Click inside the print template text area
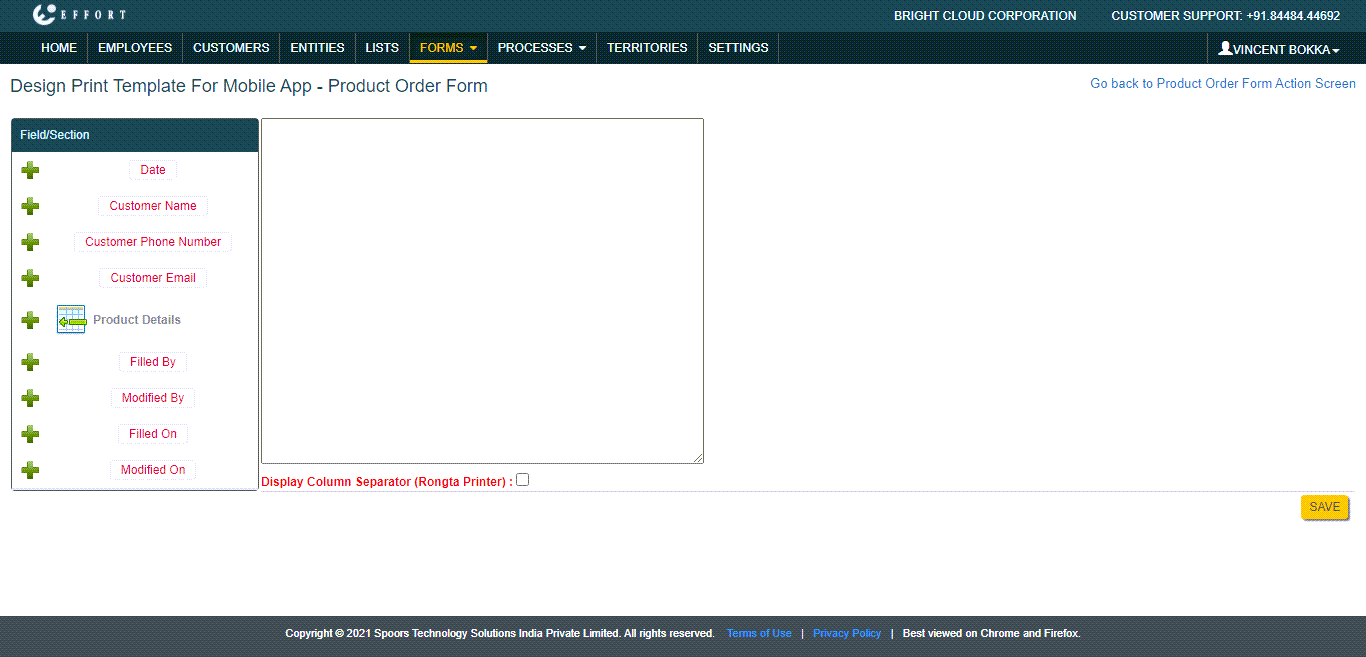Image resolution: width=1366 pixels, height=657 pixels. click(x=482, y=290)
